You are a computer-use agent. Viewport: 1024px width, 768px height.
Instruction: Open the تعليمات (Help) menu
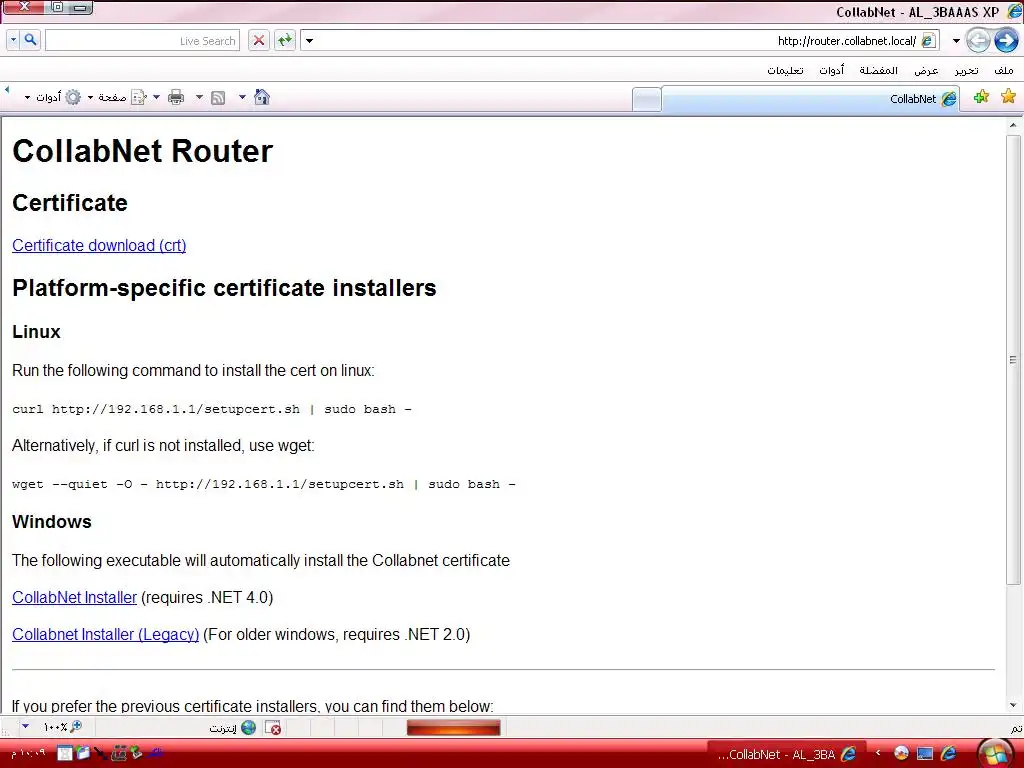[x=786, y=71]
